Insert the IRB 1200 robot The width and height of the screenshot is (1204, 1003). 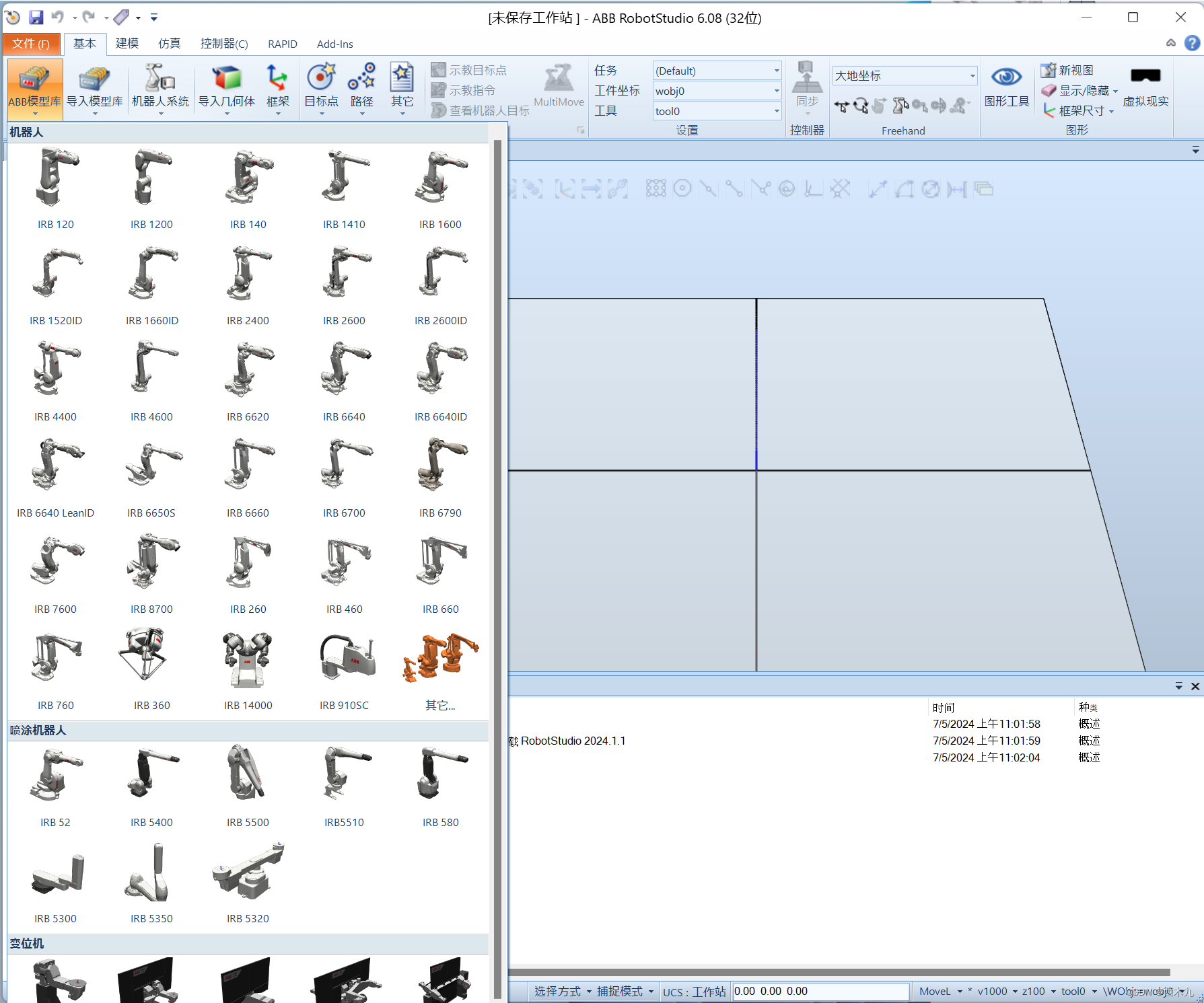click(151, 188)
